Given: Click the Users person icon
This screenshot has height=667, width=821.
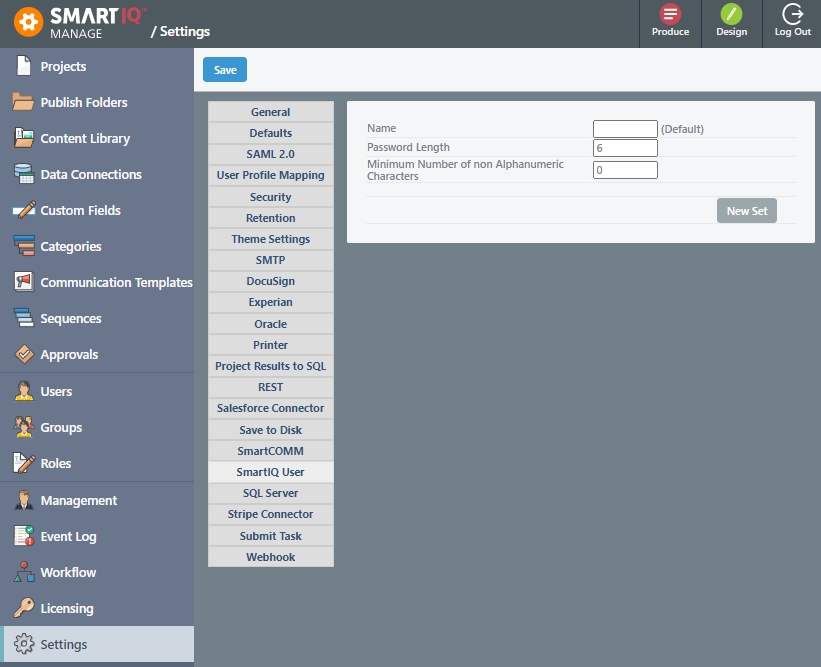Looking at the screenshot, I should [x=24, y=391].
